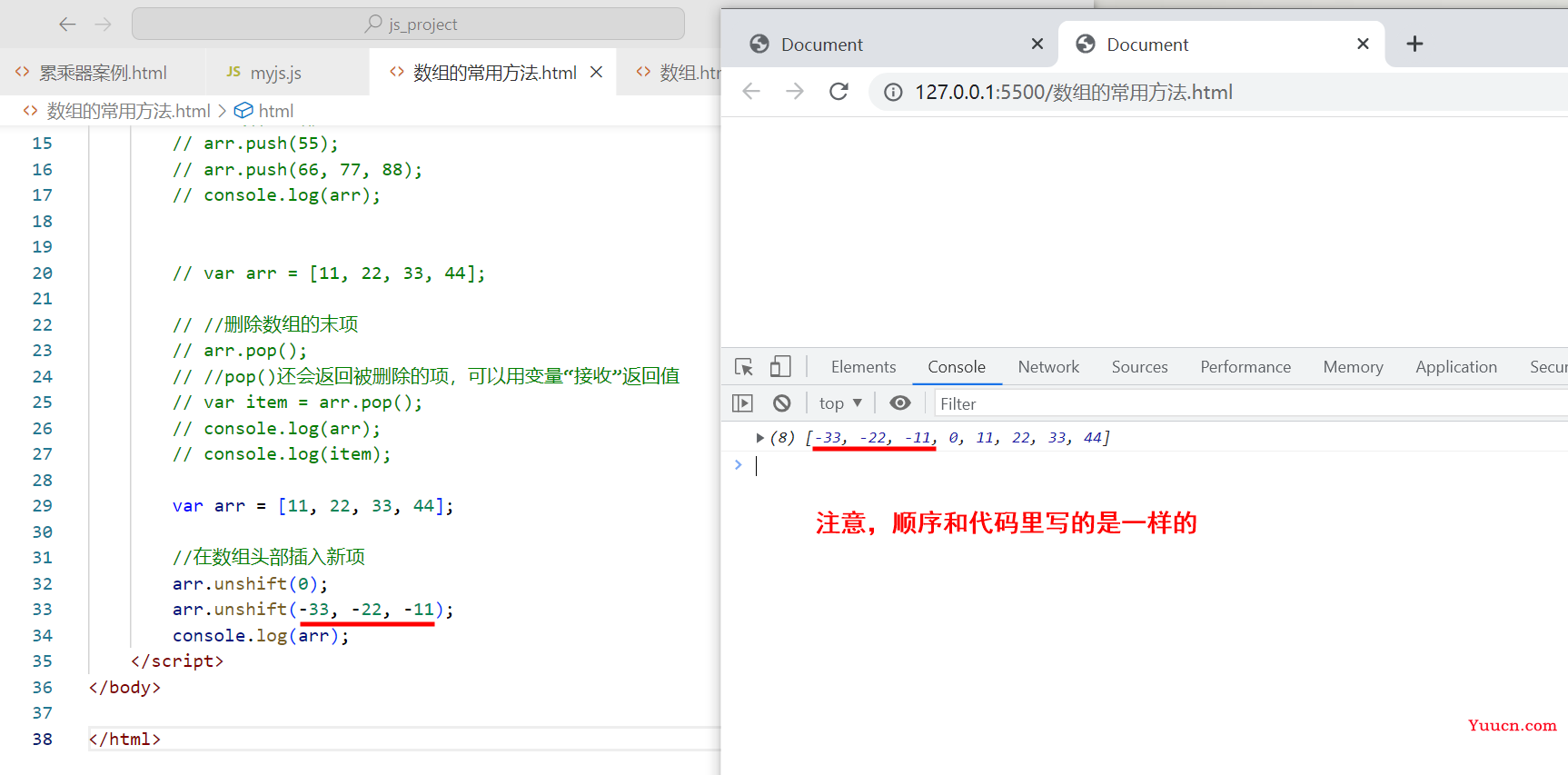The width and height of the screenshot is (1568, 775).
Task: Click the closing </html> tag line
Action: coord(124,740)
